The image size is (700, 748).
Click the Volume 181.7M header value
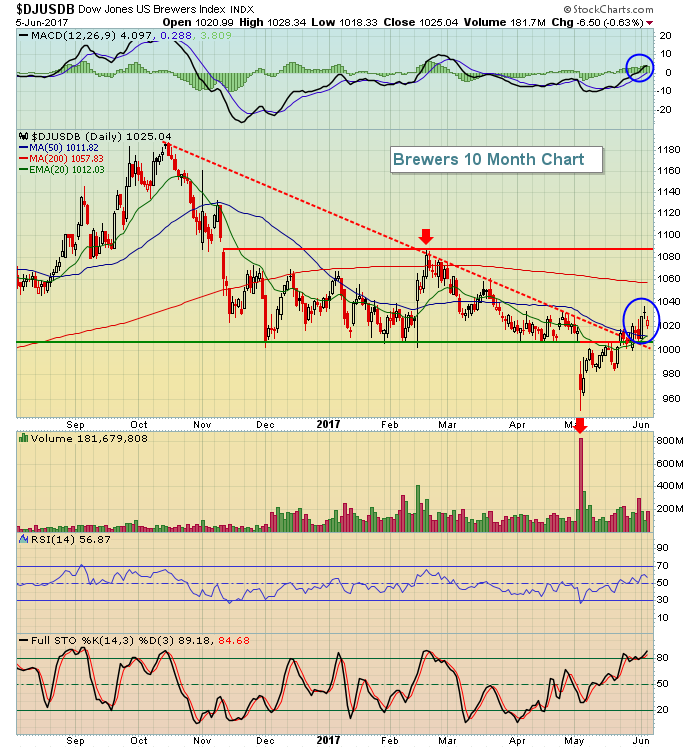click(504, 22)
